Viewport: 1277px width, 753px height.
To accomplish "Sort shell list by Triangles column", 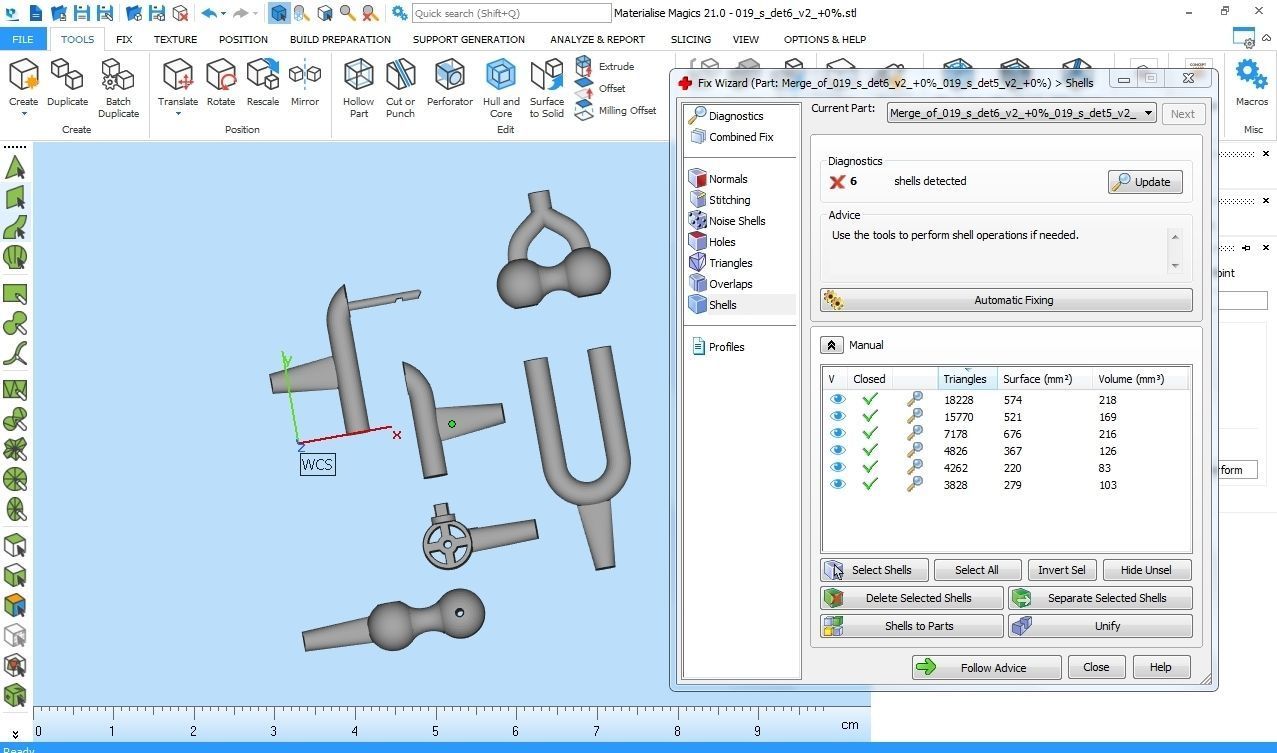I will (x=966, y=379).
